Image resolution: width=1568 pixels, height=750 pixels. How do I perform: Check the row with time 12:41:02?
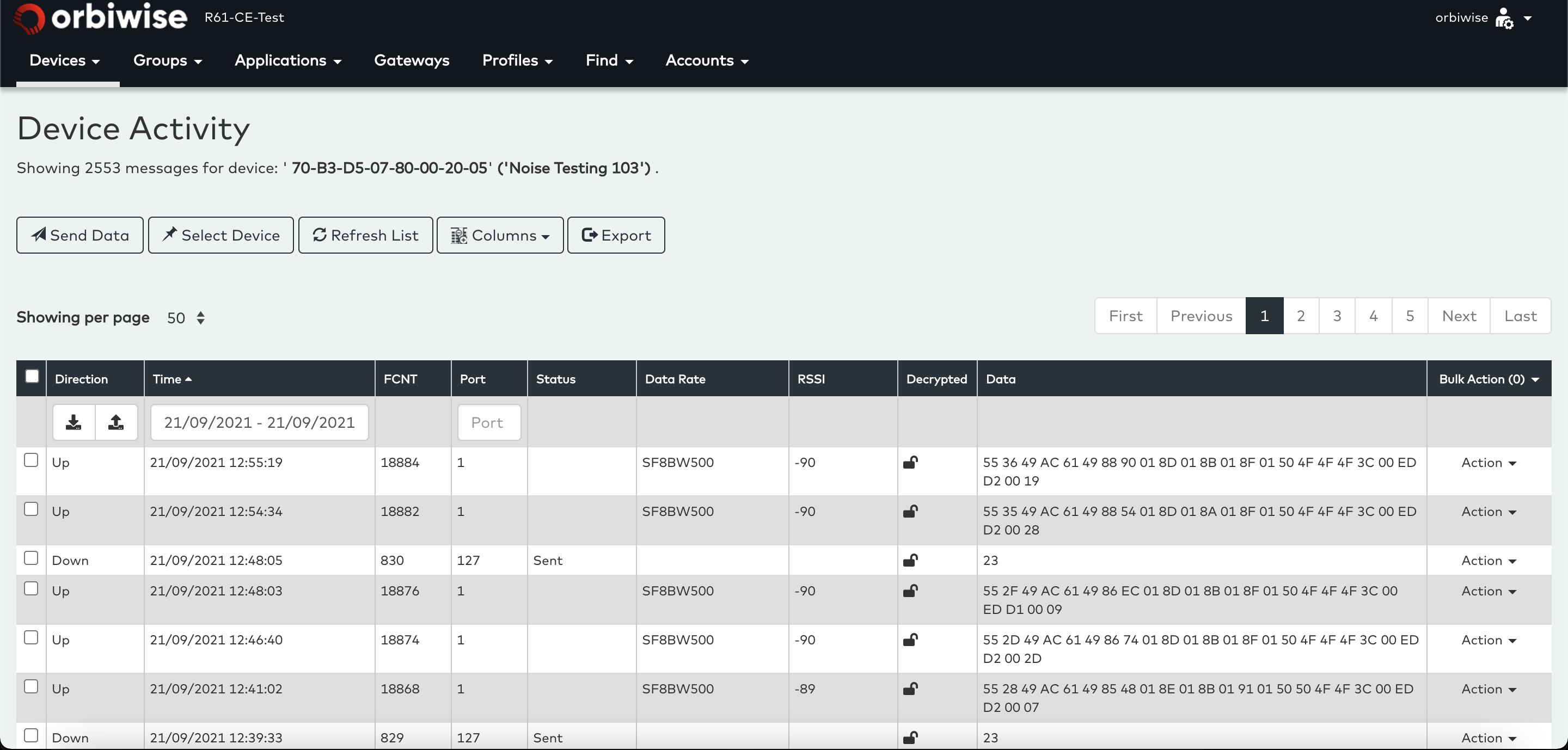coord(31,686)
